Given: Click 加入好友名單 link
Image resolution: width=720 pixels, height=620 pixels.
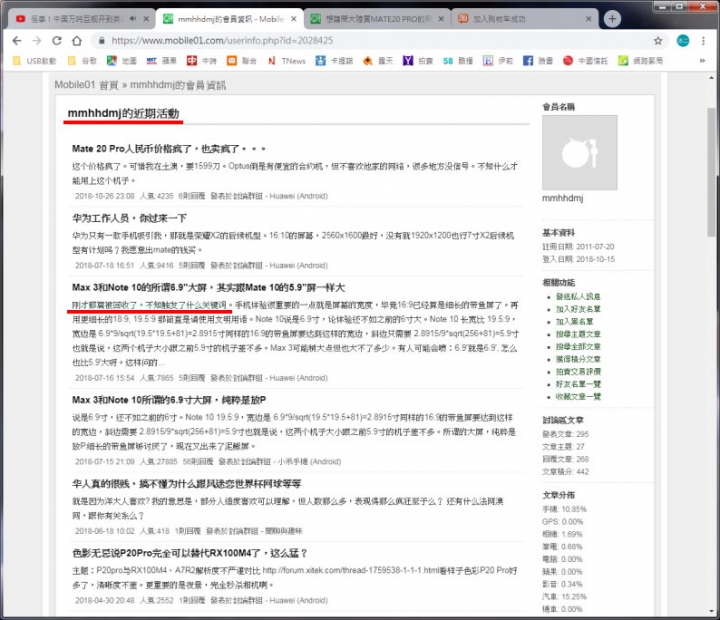Looking at the screenshot, I should pos(578,309).
